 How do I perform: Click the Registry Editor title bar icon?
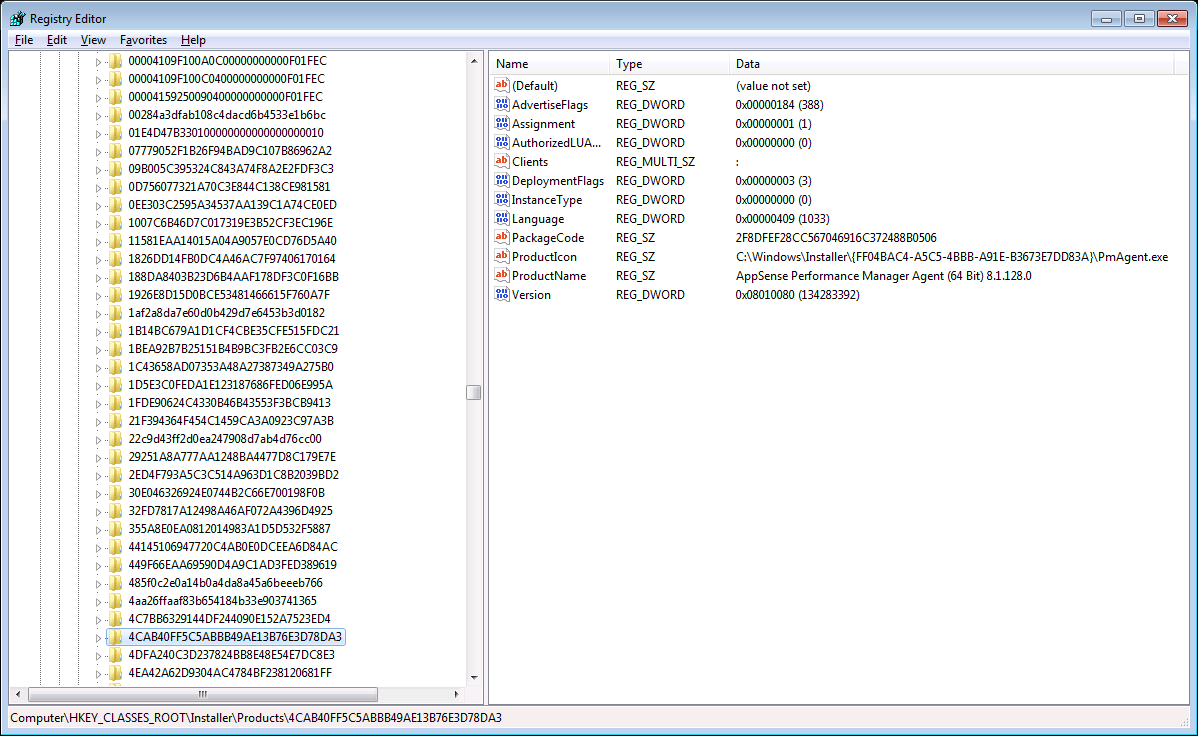coord(18,18)
